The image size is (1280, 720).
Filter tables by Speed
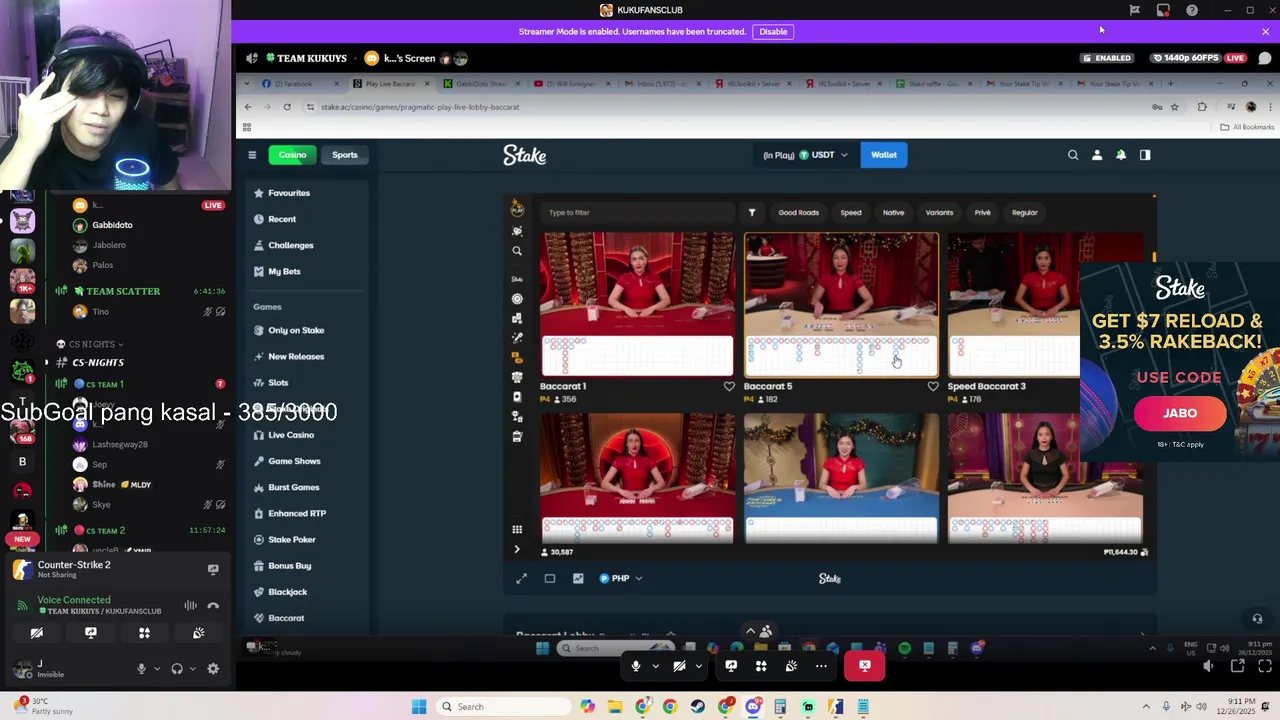(851, 212)
